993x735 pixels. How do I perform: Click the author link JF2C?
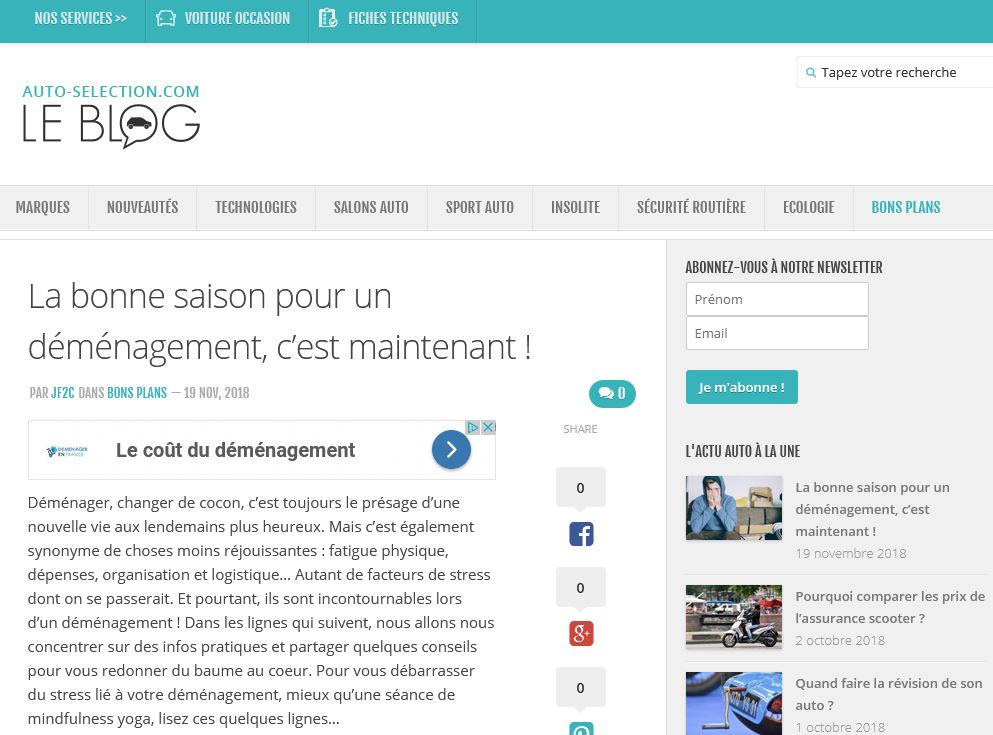tap(63, 393)
